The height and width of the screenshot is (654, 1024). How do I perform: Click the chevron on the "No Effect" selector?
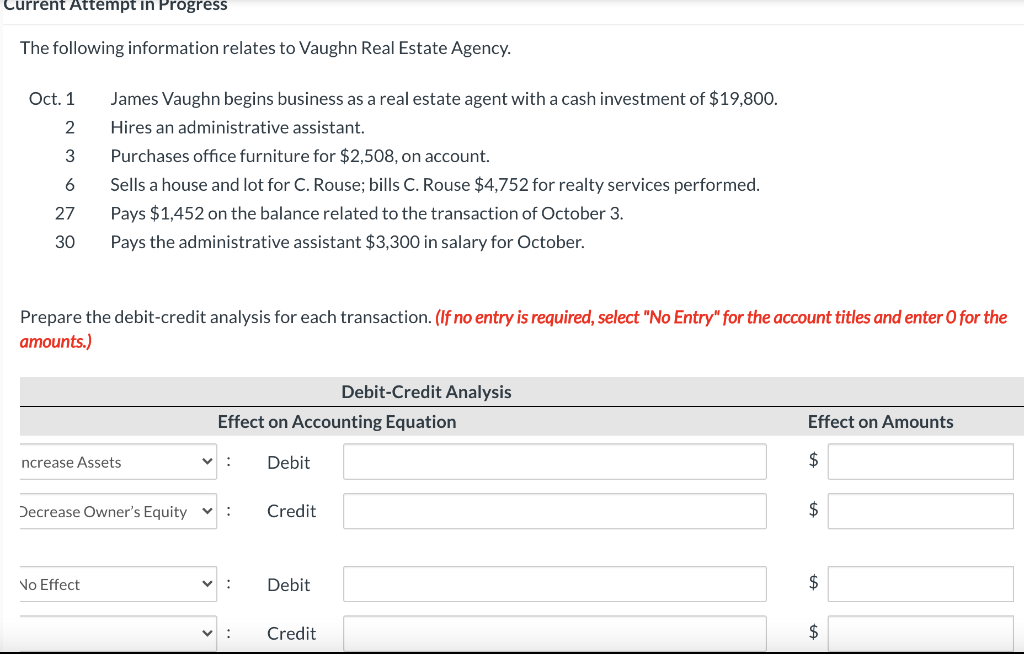pos(208,584)
